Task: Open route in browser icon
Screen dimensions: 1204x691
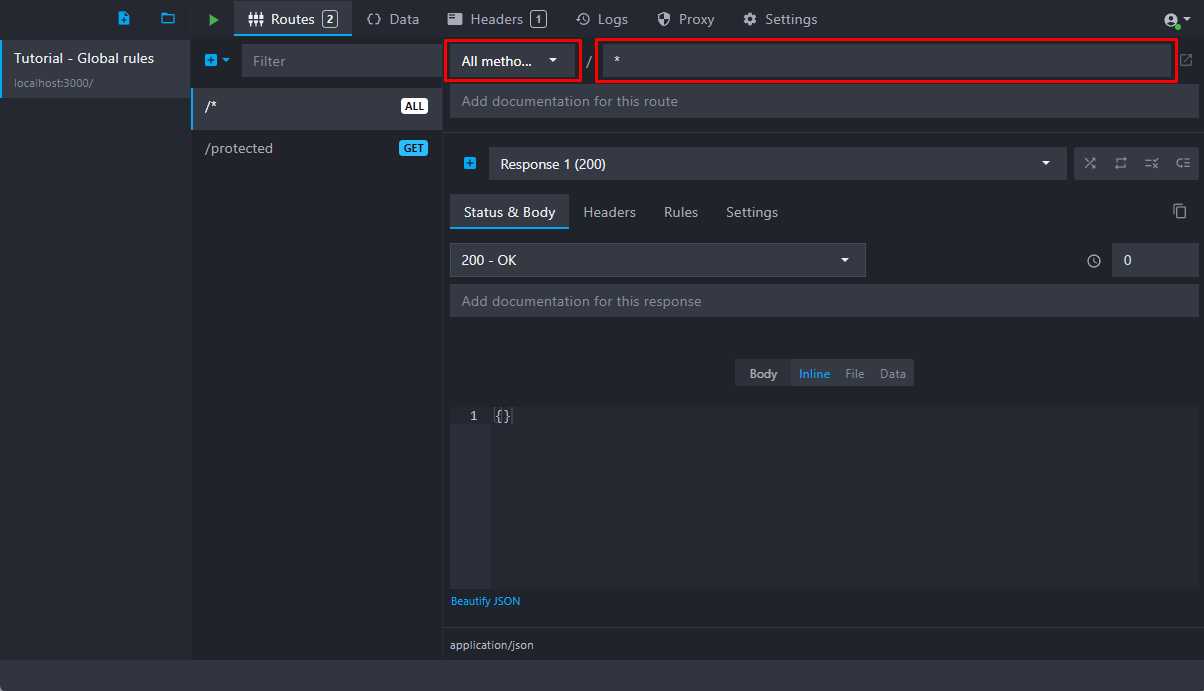Action: tap(1186, 60)
